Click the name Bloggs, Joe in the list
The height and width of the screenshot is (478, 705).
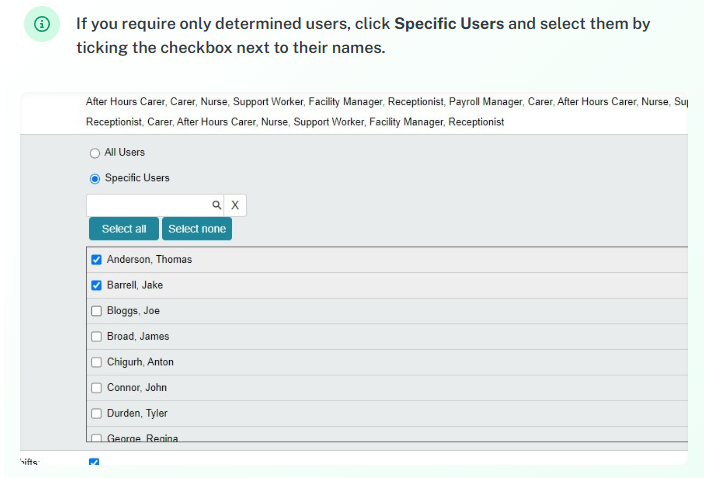point(133,311)
